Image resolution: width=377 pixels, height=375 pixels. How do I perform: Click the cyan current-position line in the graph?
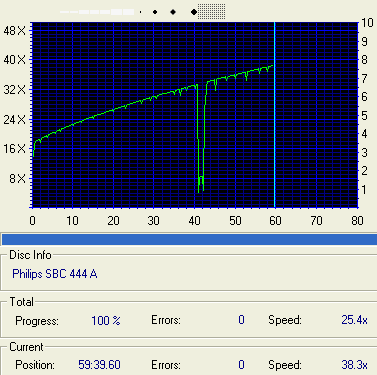tap(274, 115)
